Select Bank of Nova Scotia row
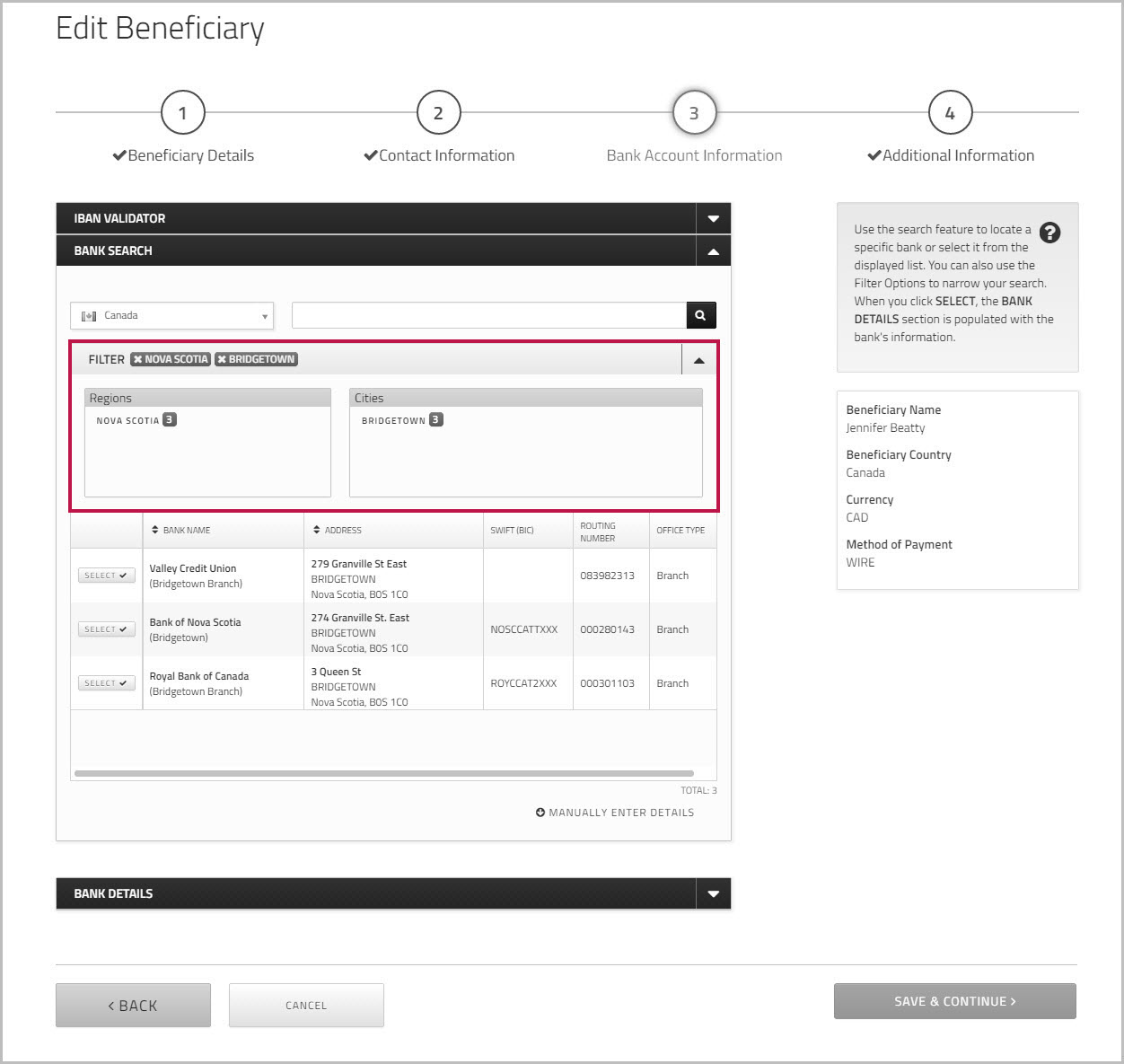 [x=106, y=629]
